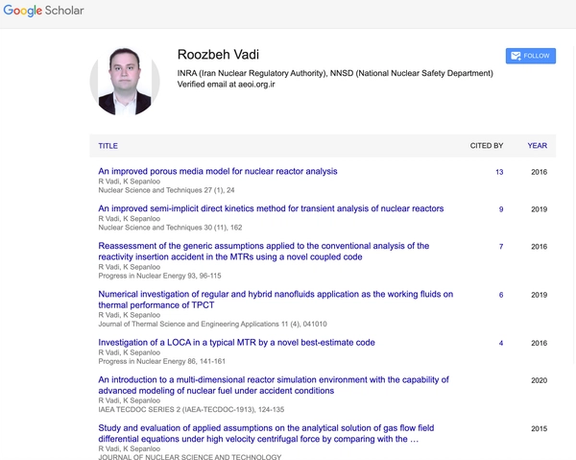This screenshot has height=460, width=576.
Task: Click the Follow button
Action: (x=530, y=56)
